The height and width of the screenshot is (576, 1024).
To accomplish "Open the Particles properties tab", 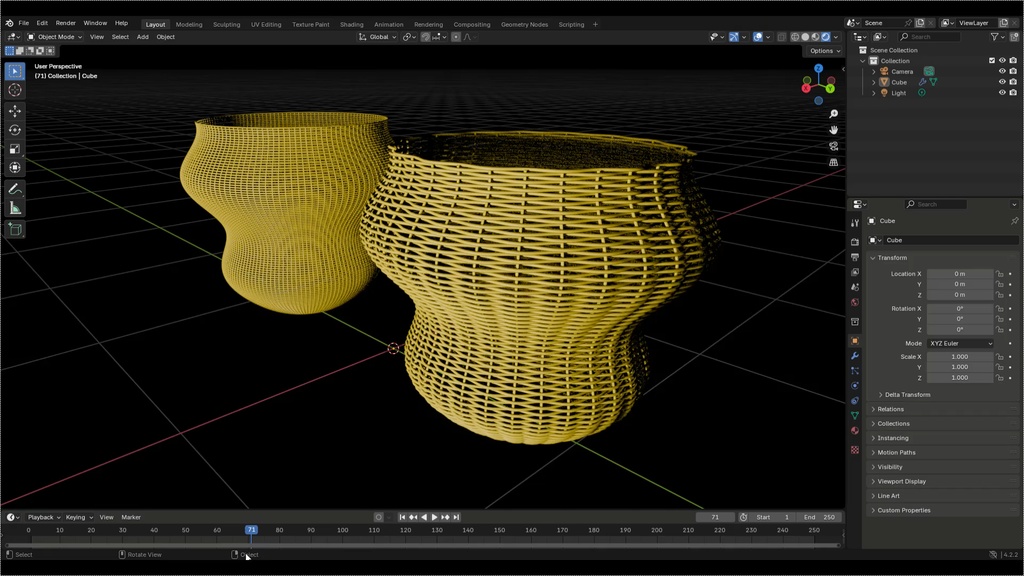I will coord(855,371).
